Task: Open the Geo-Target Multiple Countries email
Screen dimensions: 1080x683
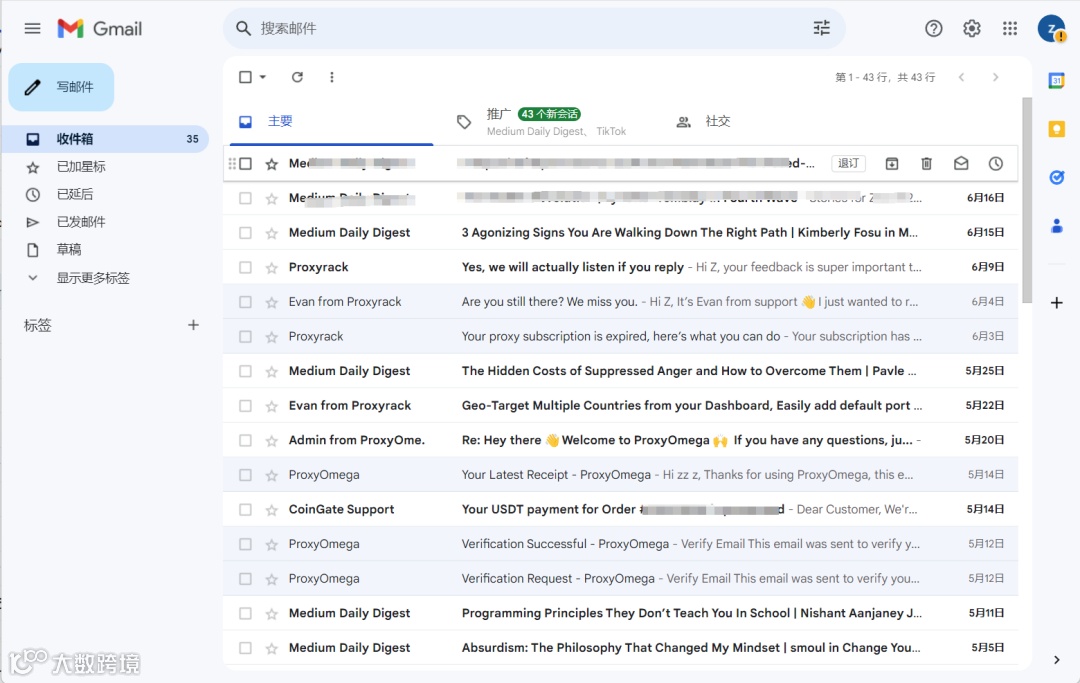Action: pyautogui.click(x=620, y=406)
